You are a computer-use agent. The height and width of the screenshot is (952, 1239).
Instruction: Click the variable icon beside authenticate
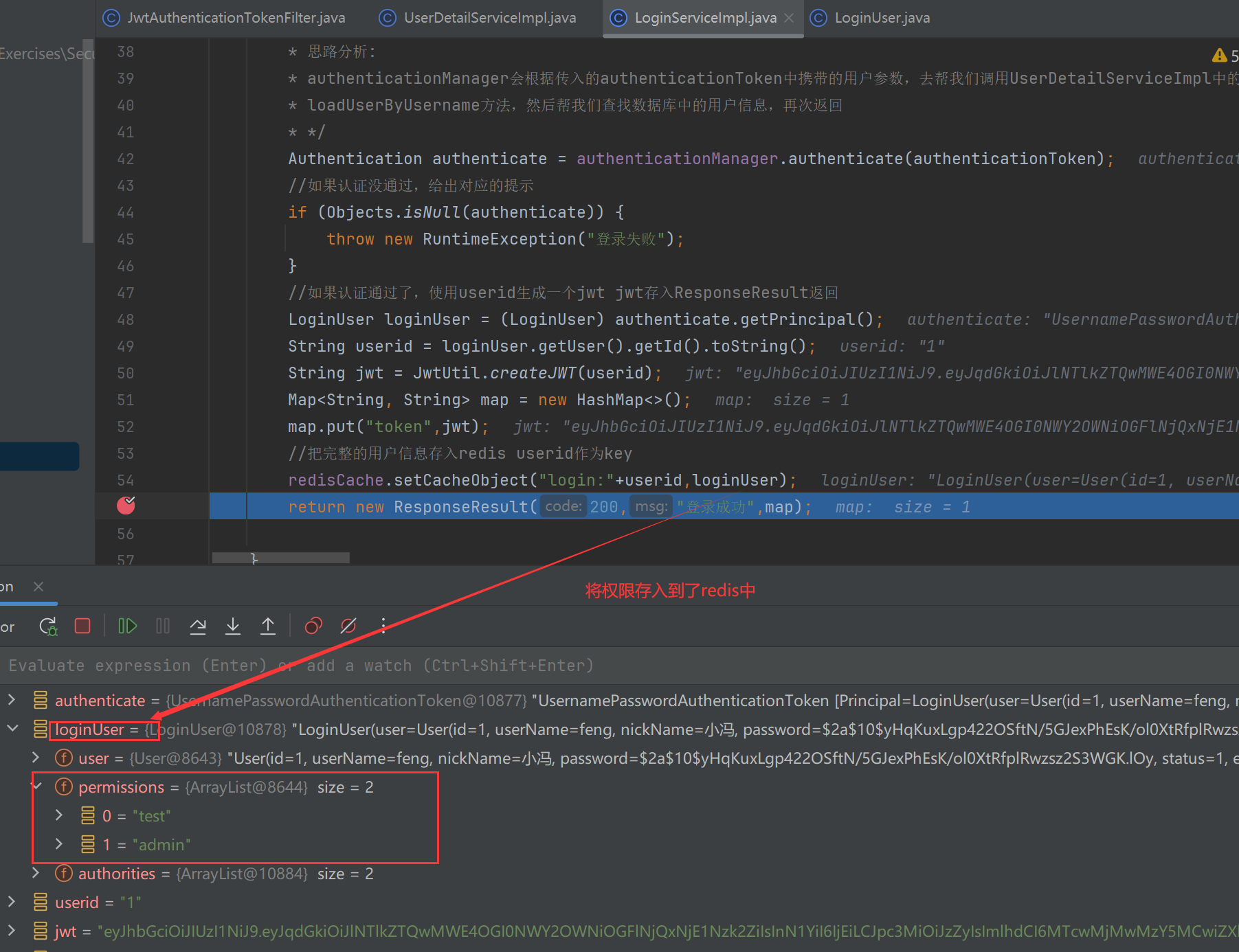(40, 700)
